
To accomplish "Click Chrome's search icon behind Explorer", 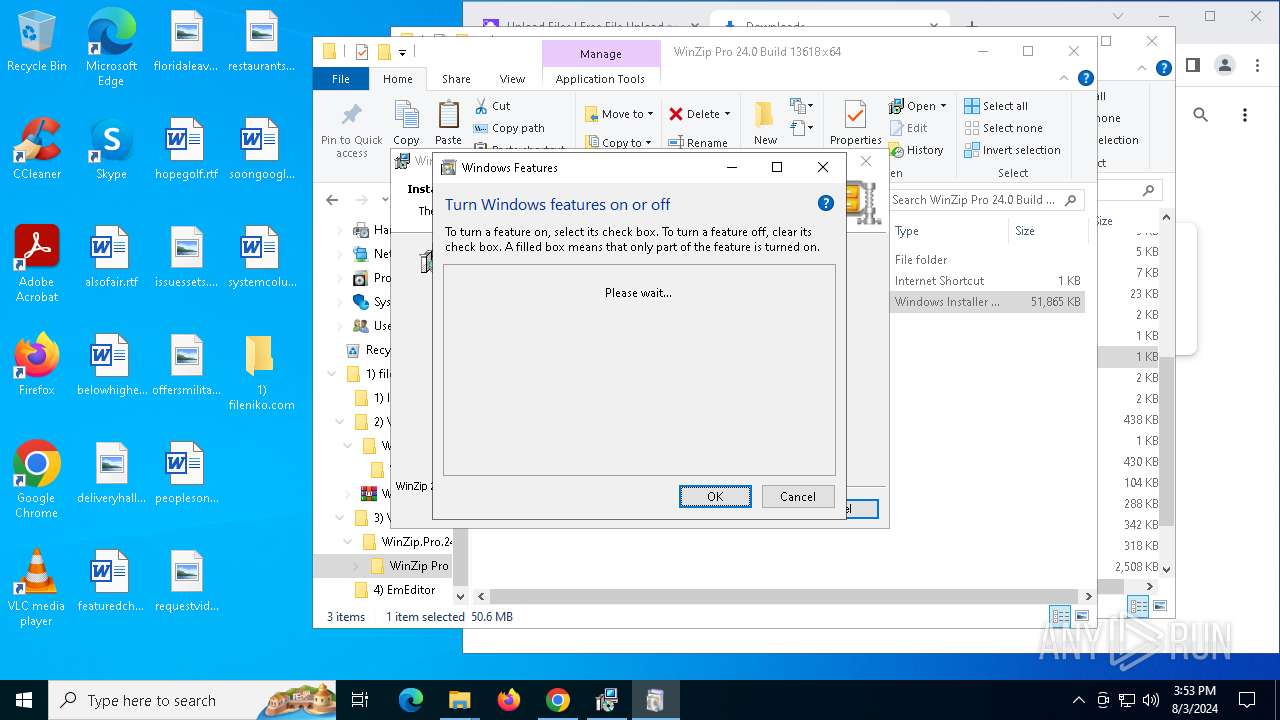I will click(x=1201, y=115).
